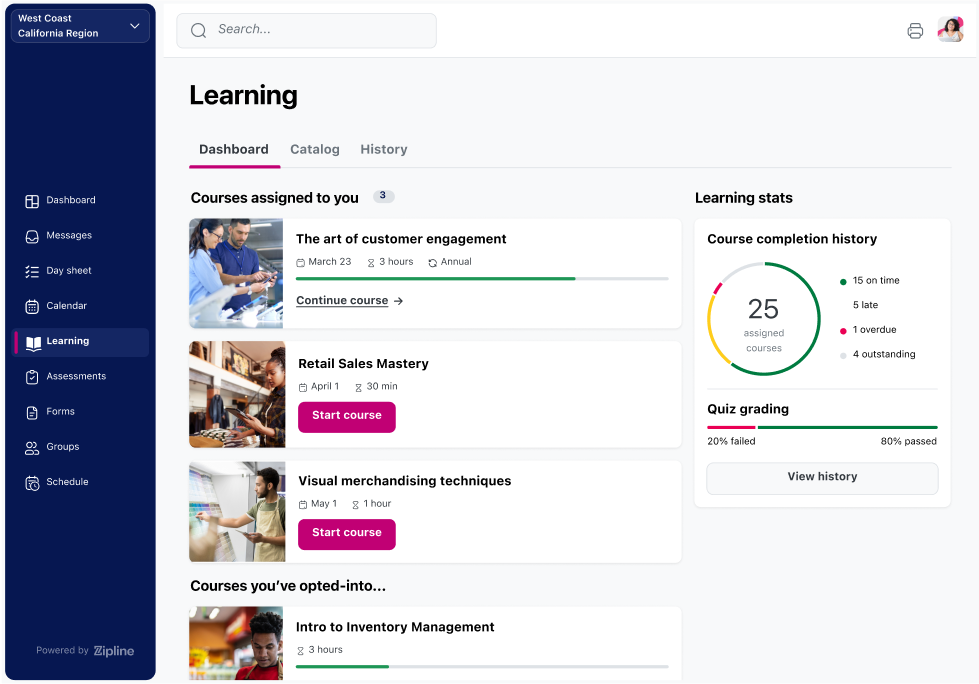
Task: Click the View history button
Action: tap(822, 477)
